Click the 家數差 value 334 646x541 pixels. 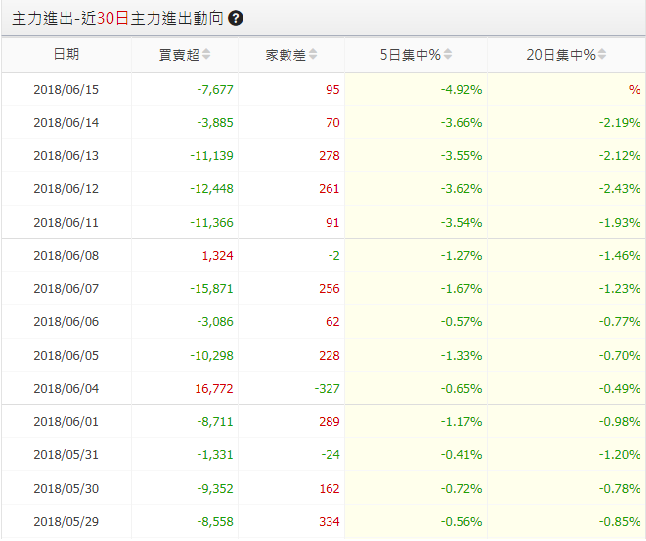tap(330, 521)
